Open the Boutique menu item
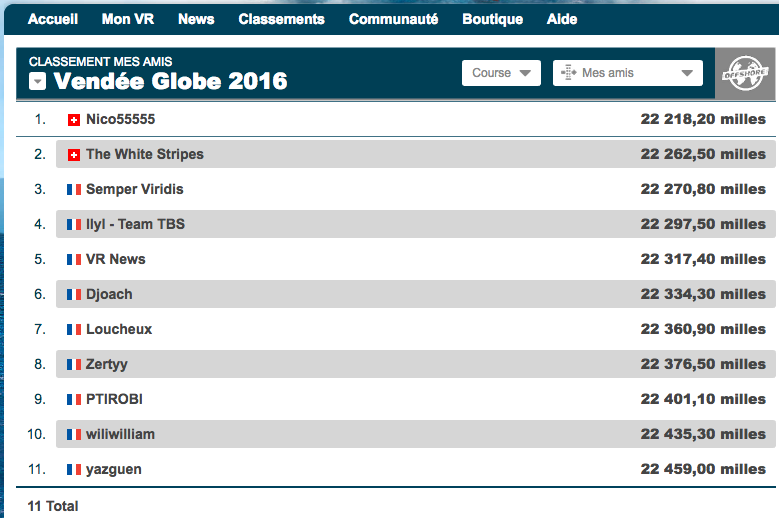Image resolution: width=779 pixels, height=518 pixels. (x=492, y=19)
